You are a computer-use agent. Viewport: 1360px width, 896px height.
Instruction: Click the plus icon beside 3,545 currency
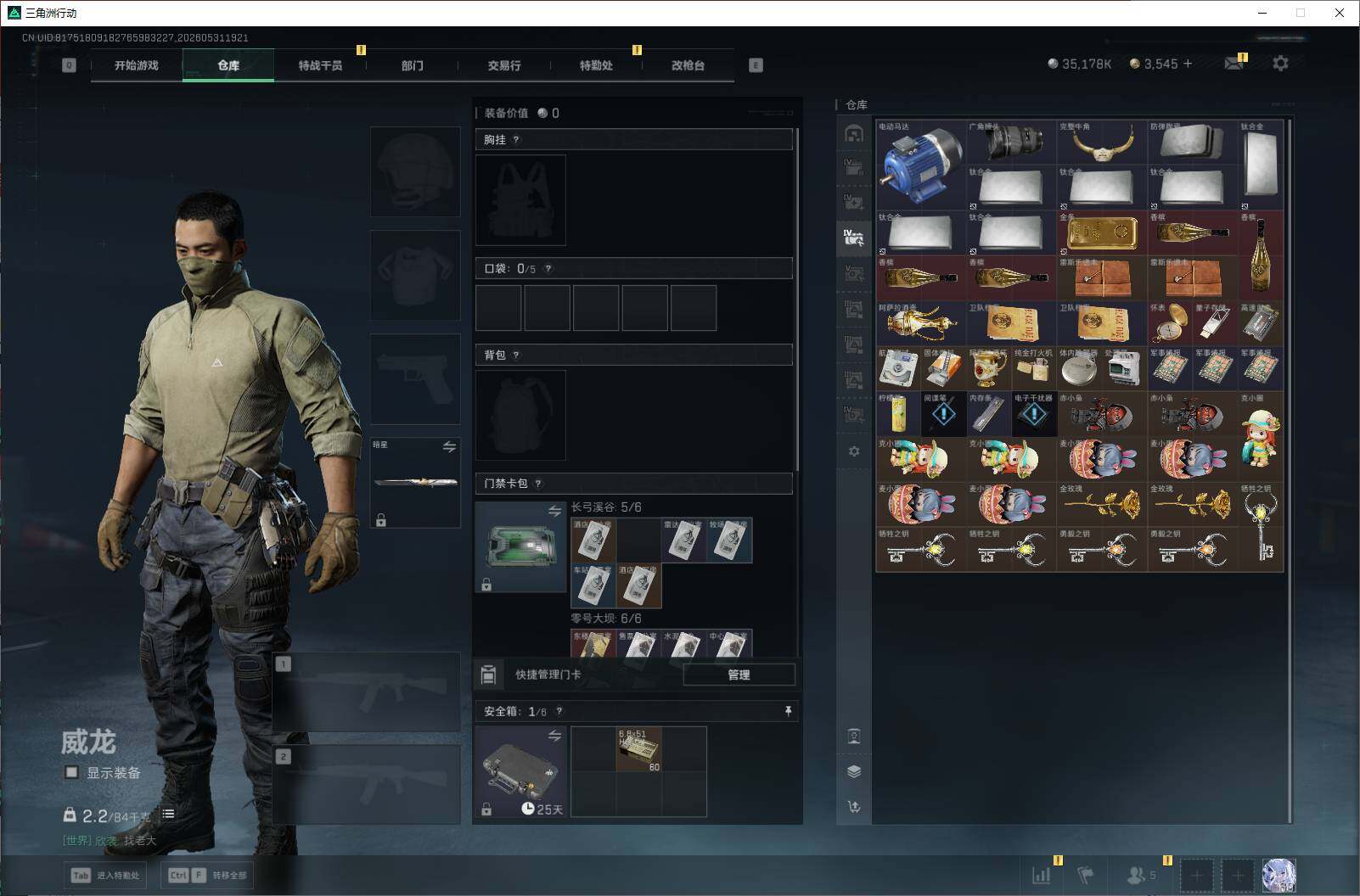click(x=1188, y=64)
